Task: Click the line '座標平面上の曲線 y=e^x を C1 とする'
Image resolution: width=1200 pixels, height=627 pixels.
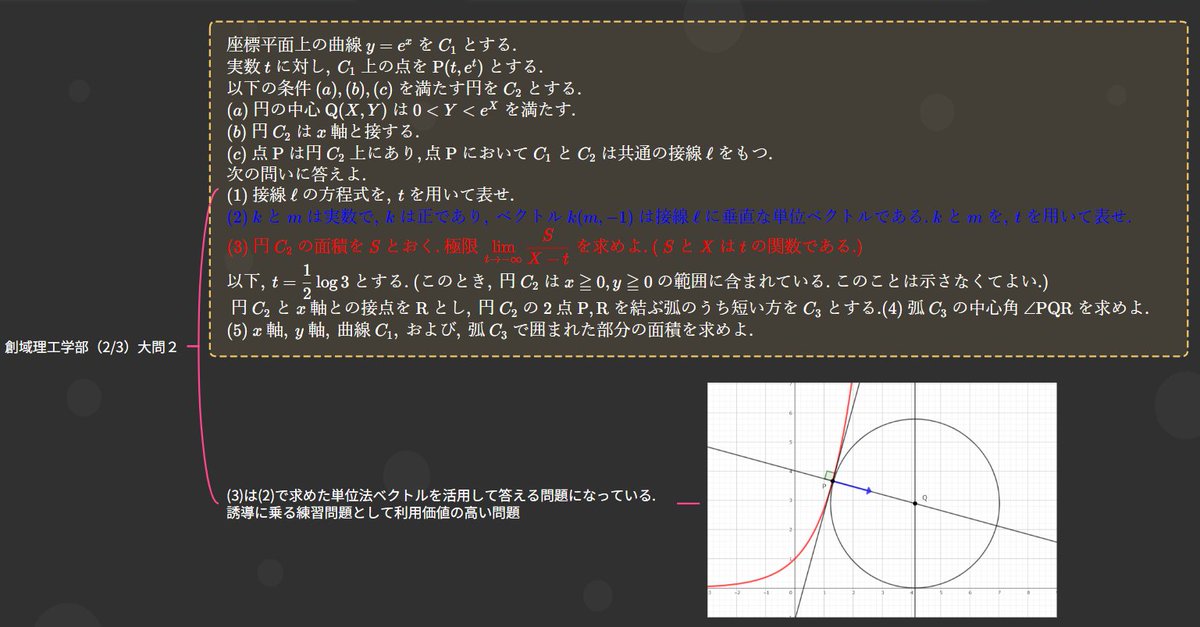Action: pyautogui.click(x=373, y=45)
